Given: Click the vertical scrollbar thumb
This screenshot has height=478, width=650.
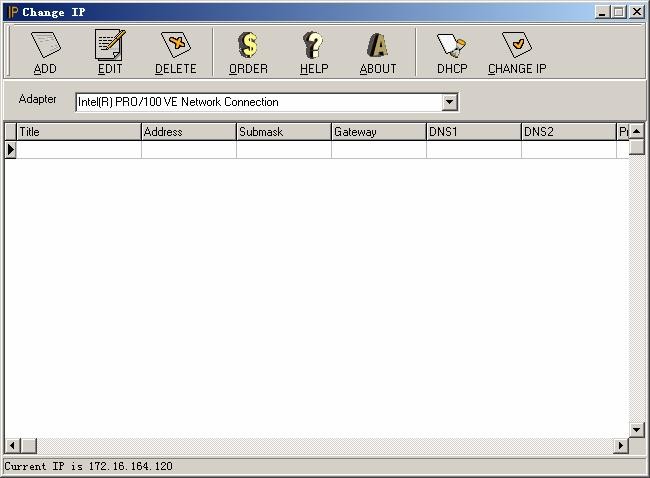Looking at the screenshot, I should tap(637, 147).
